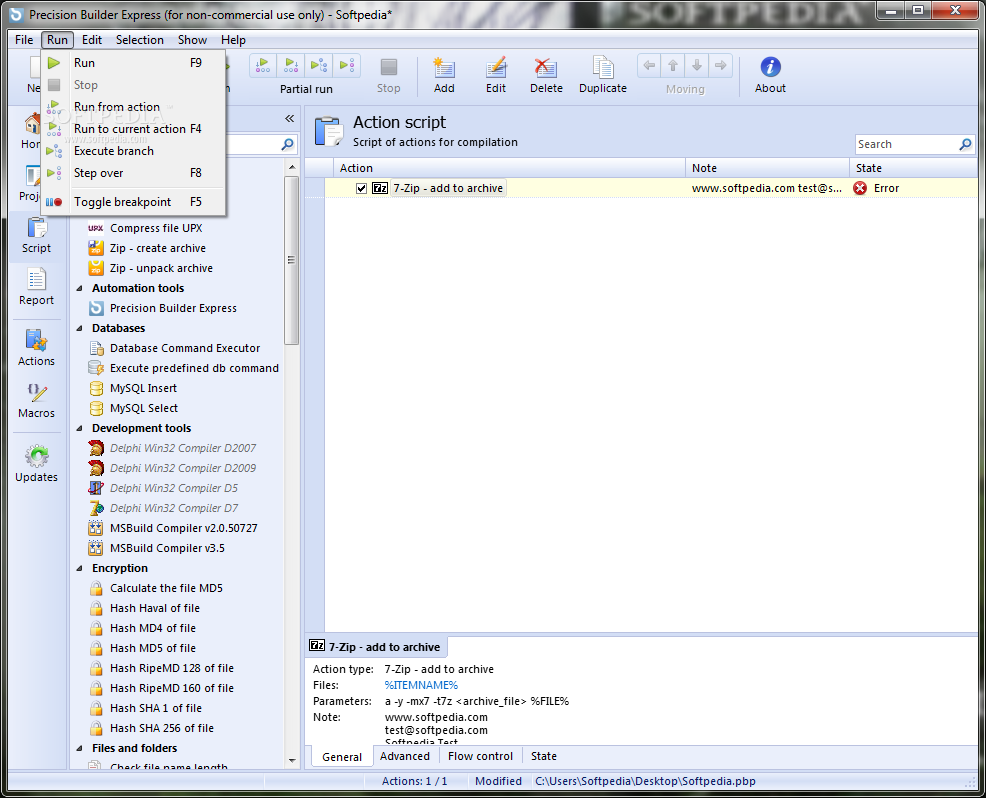986x798 pixels.
Task: Select MySQL Insert action
Action: 143,389
